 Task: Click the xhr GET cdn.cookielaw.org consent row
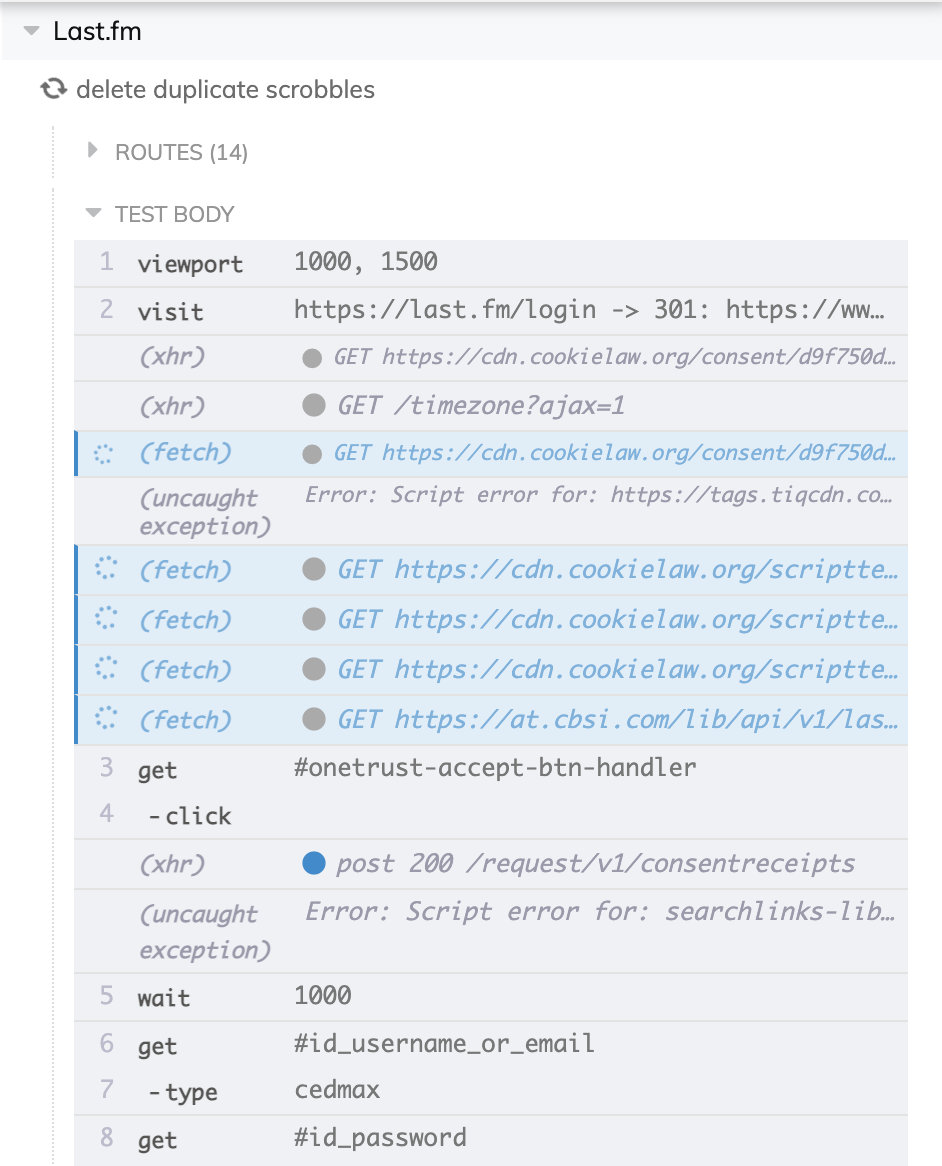tap(491, 358)
